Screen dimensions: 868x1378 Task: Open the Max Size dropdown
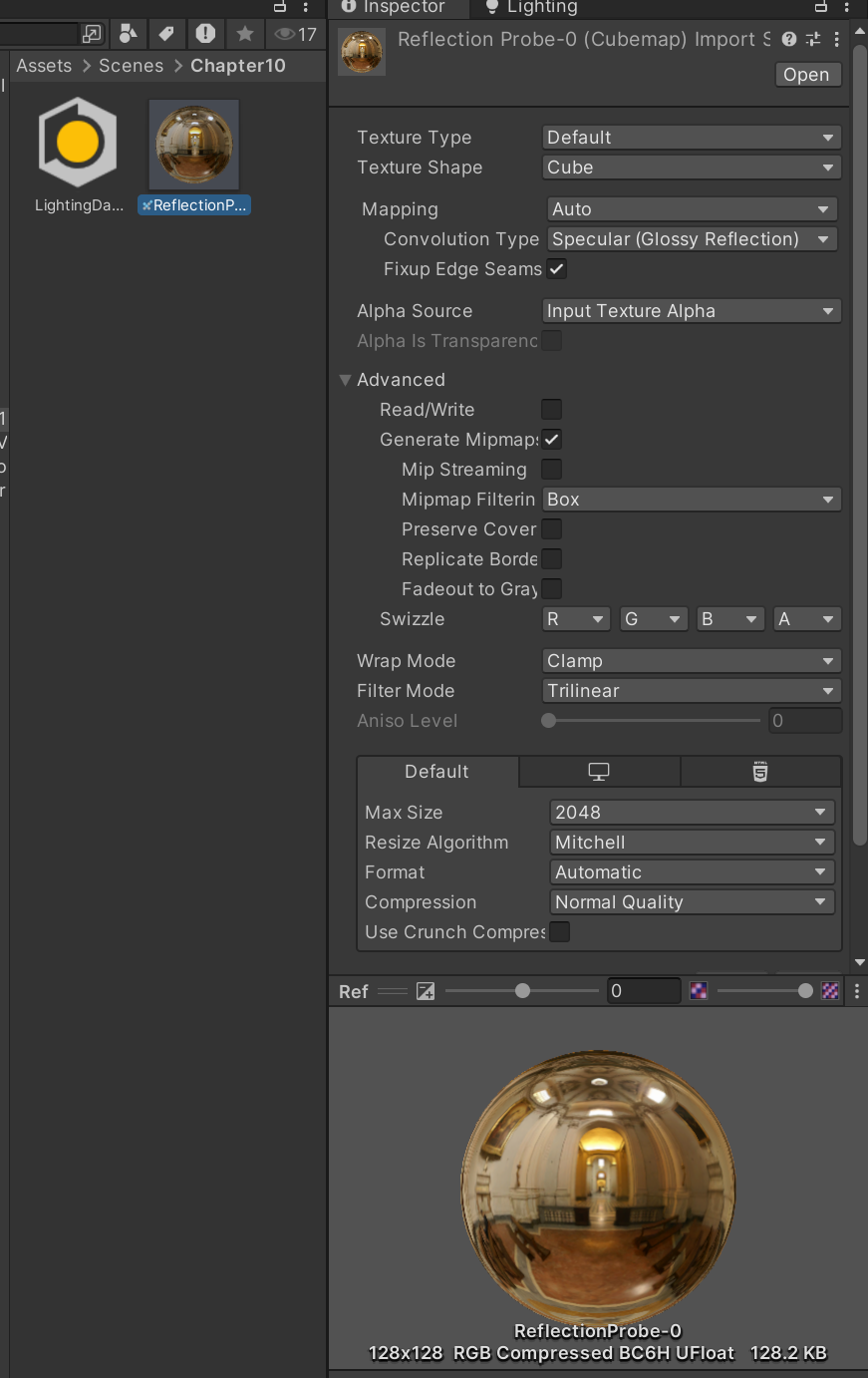coord(692,813)
